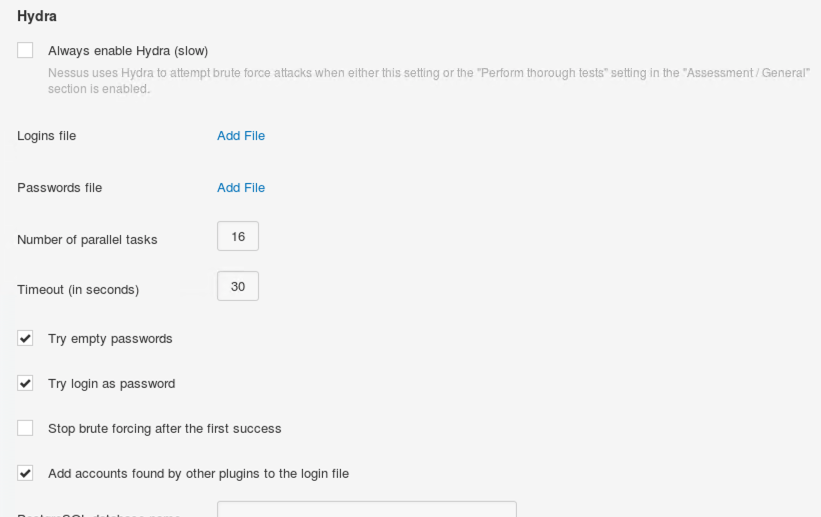Enable the Always enable Hydra checkbox
The width and height of the screenshot is (821, 517).
click(25, 50)
